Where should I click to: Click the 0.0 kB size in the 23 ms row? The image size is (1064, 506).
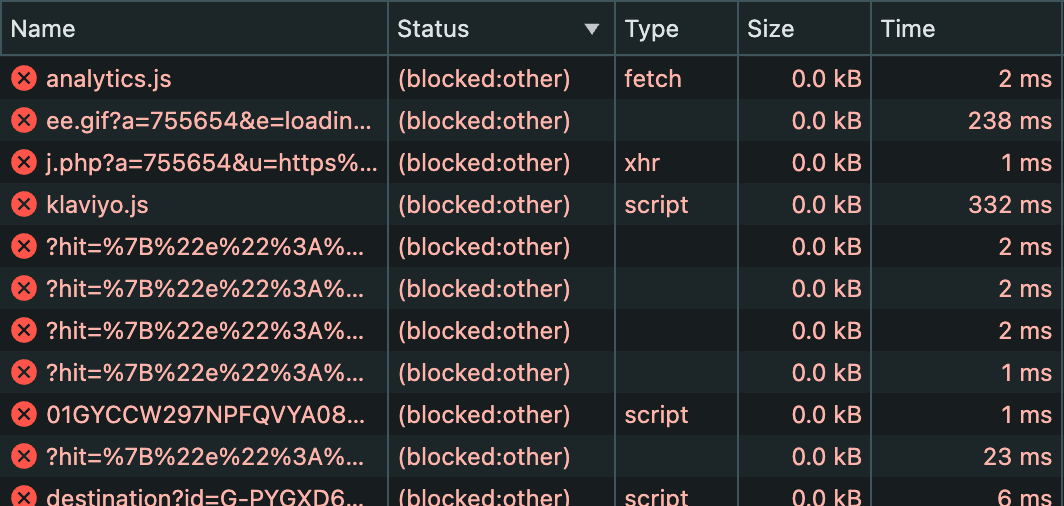click(826, 456)
